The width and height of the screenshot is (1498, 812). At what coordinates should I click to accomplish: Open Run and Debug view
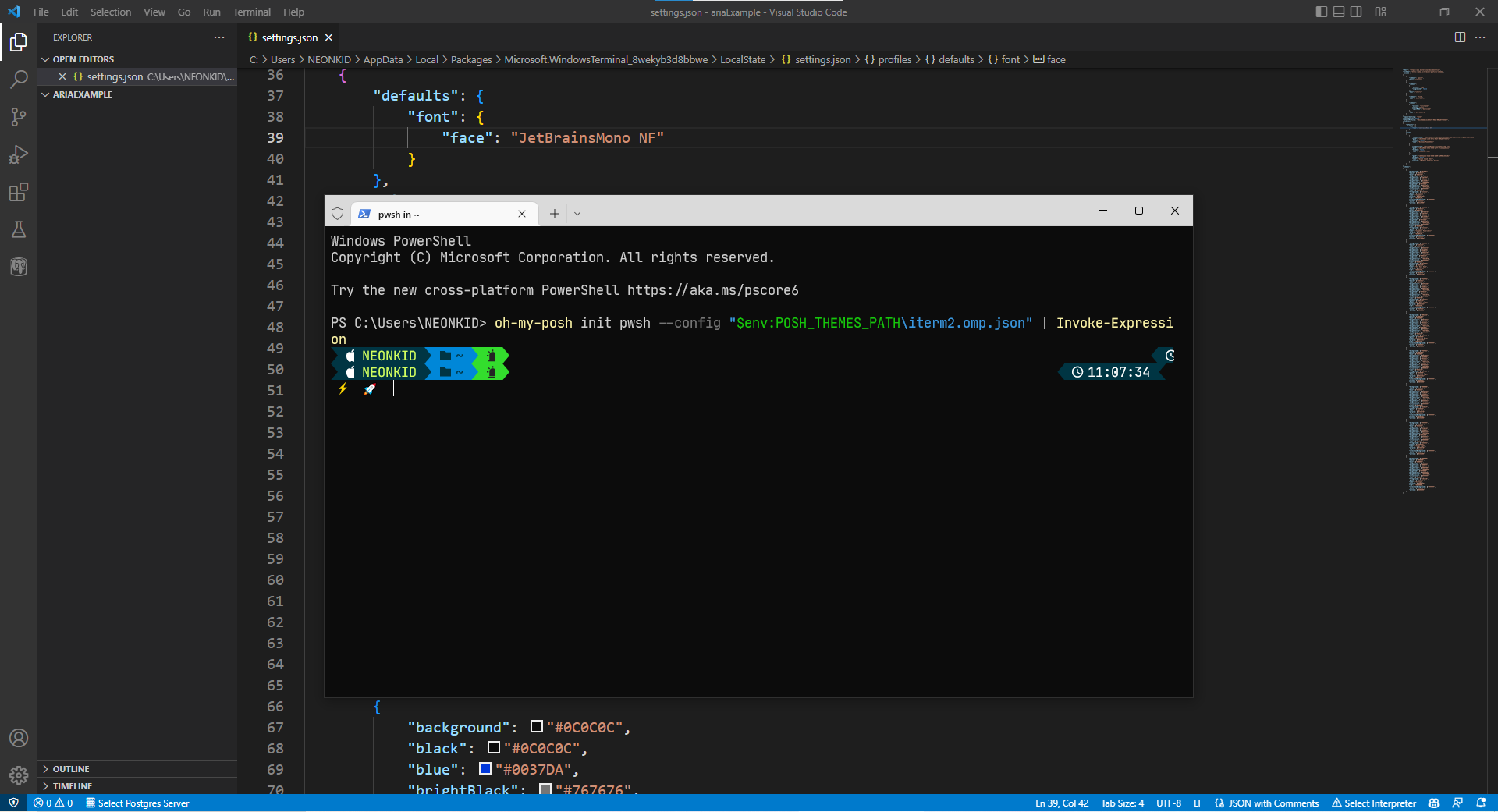pyautogui.click(x=19, y=154)
